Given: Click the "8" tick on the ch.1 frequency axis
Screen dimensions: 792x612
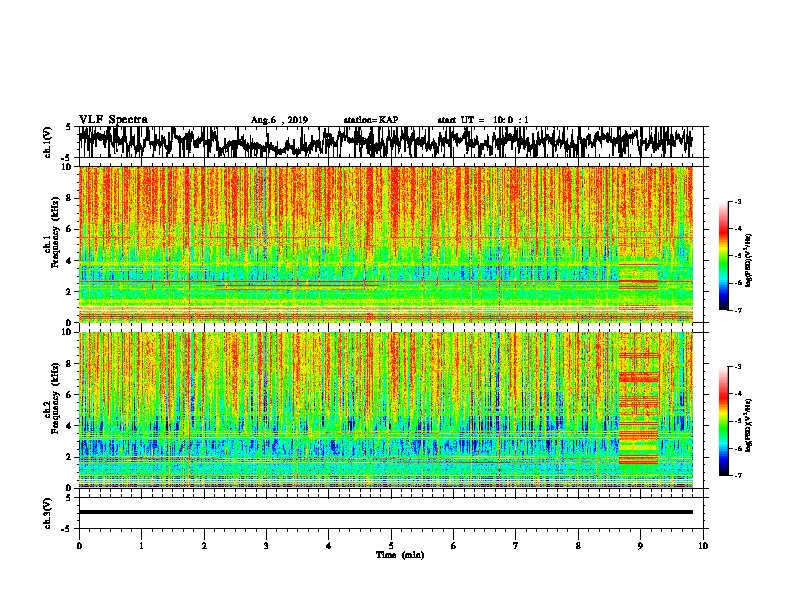Looking at the screenshot, I should tap(71, 198).
